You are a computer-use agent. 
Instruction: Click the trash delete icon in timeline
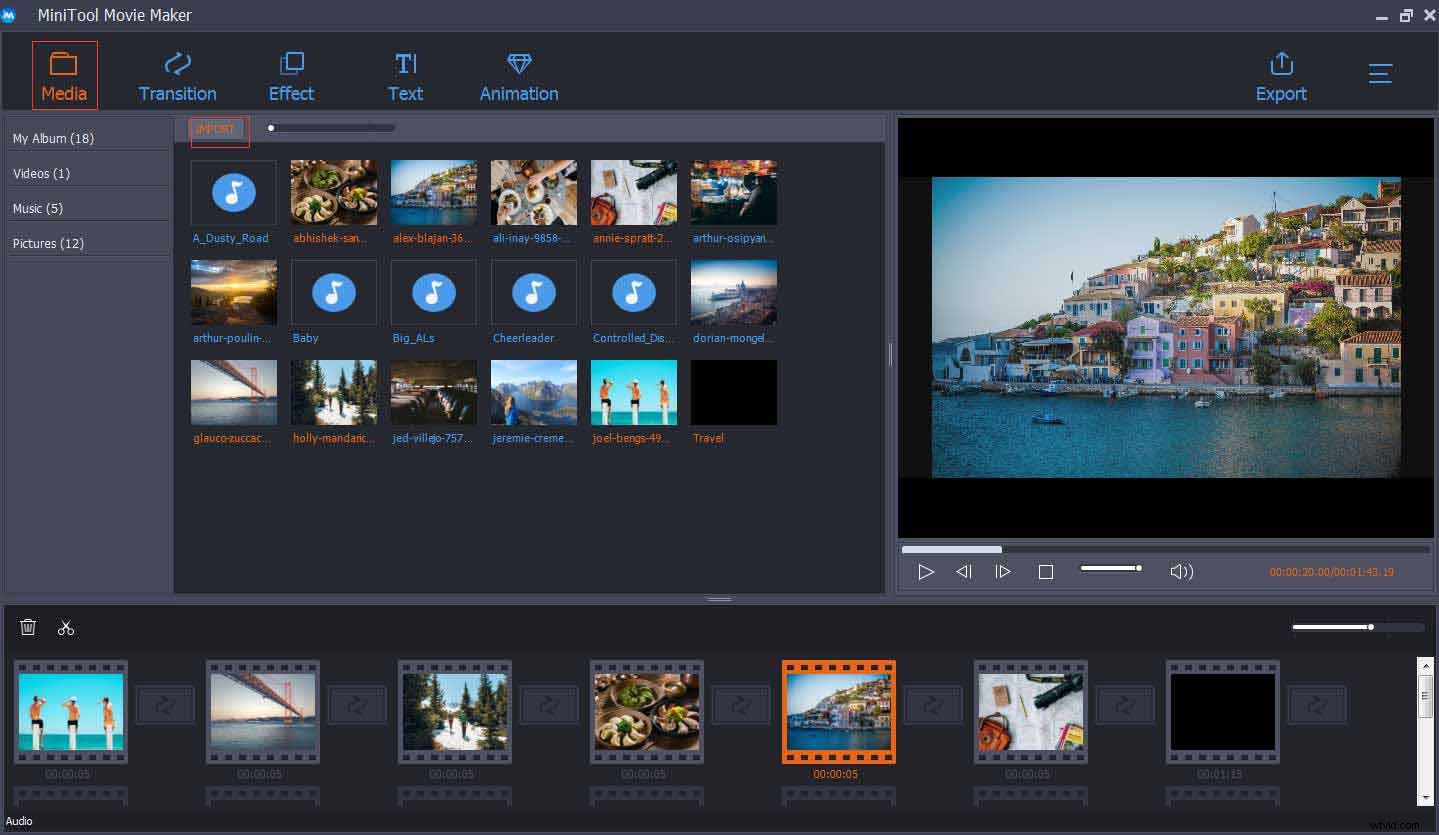pyautogui.click(x=28, y=627)
